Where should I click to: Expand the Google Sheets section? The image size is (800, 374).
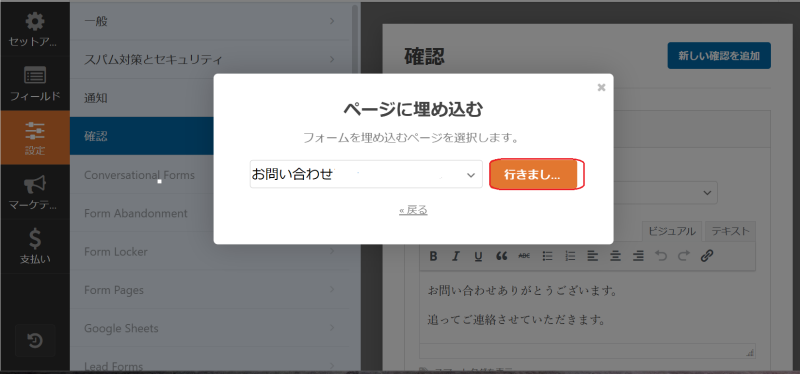[210, 328]
